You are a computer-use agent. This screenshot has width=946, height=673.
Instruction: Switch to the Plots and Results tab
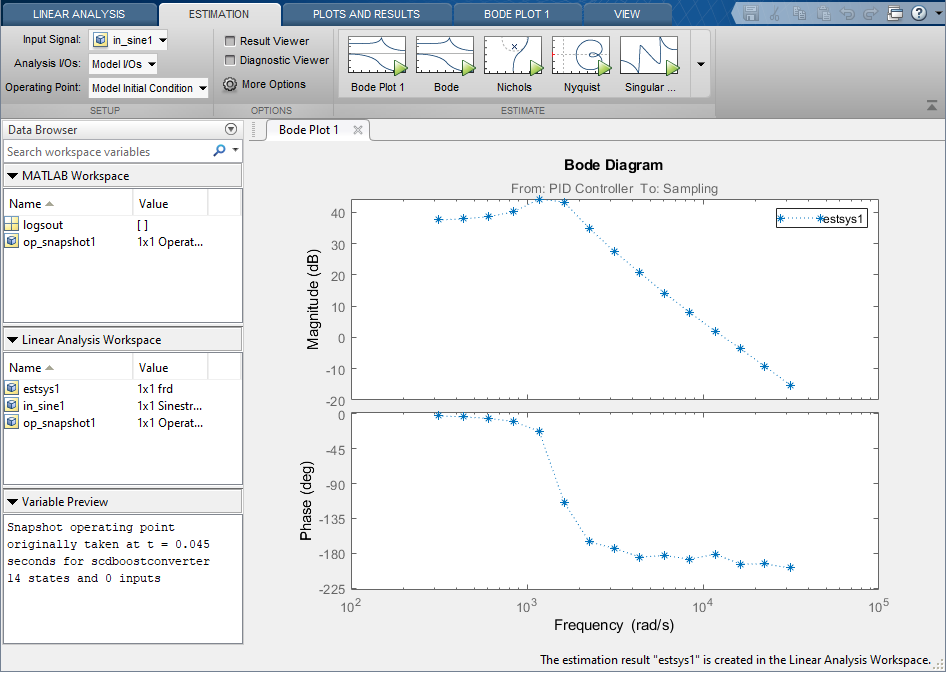click(366, 14)
